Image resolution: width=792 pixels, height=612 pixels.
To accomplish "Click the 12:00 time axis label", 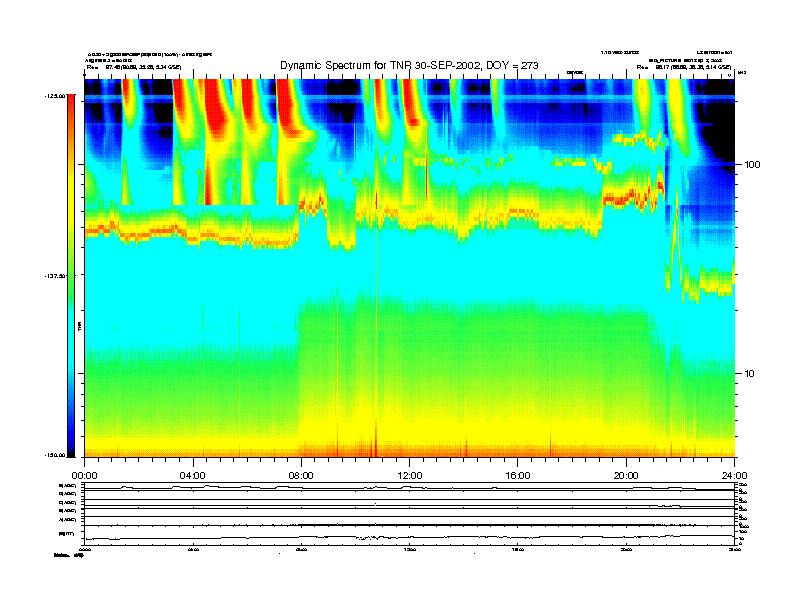I will (410, 476).
